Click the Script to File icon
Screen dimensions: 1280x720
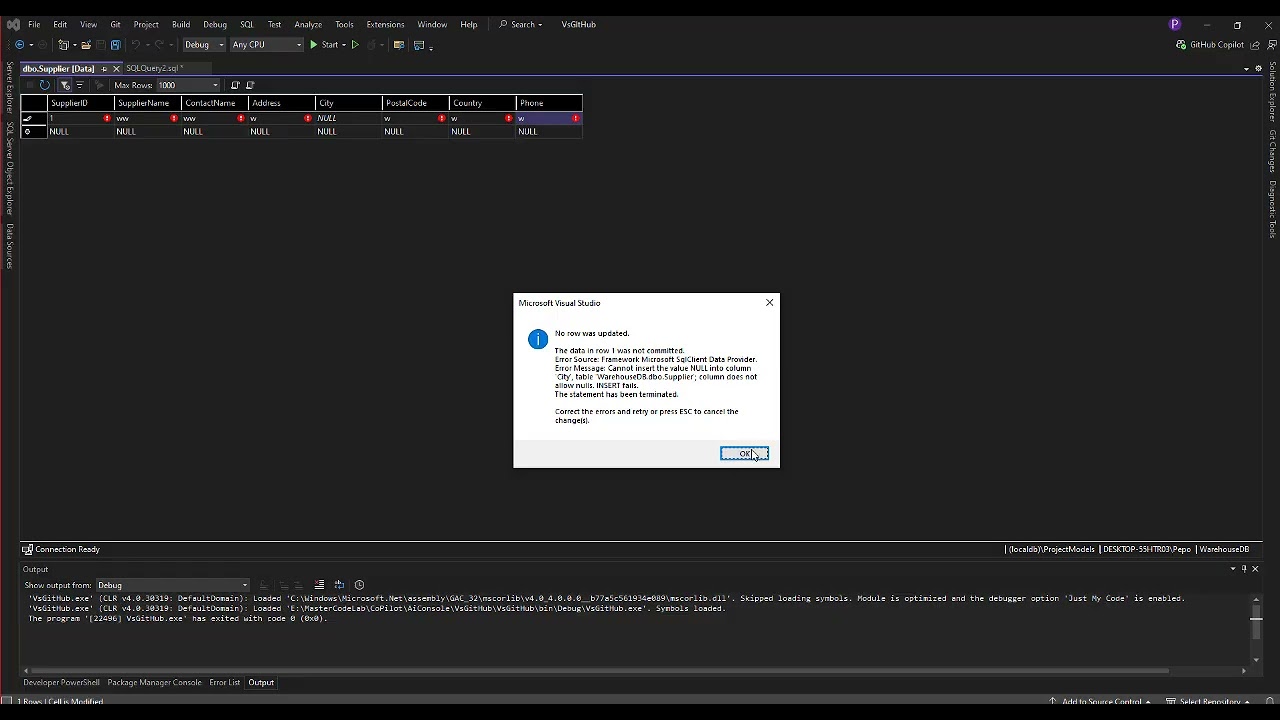(x=250, y=85)
